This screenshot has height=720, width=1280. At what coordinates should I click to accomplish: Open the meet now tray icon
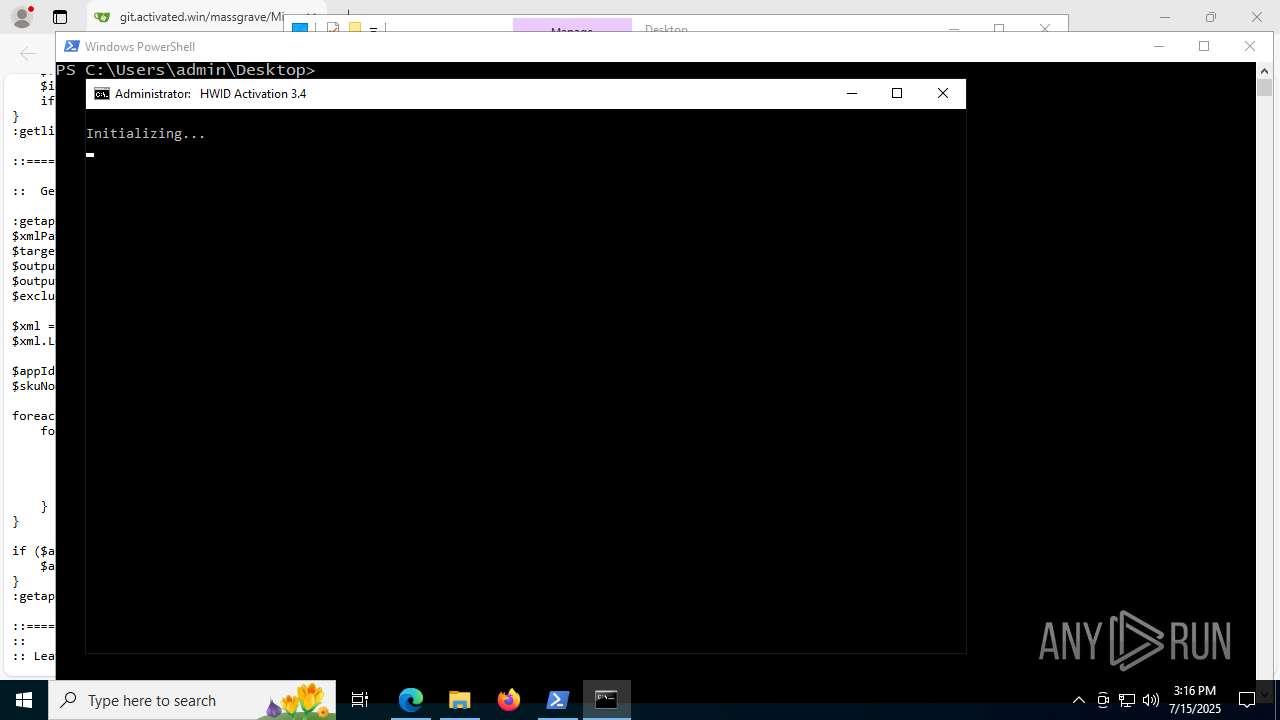coord(1103,700)
